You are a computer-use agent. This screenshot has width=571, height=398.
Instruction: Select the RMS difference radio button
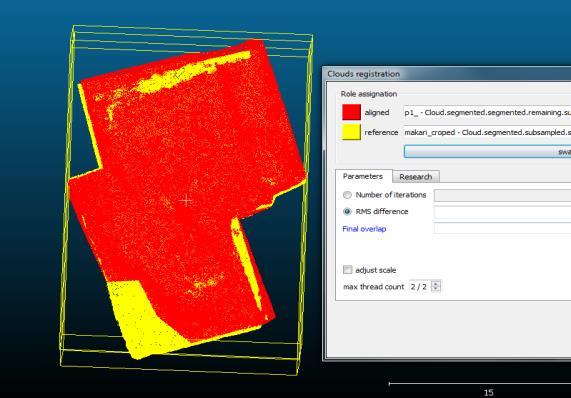click(x=347, y=212)
